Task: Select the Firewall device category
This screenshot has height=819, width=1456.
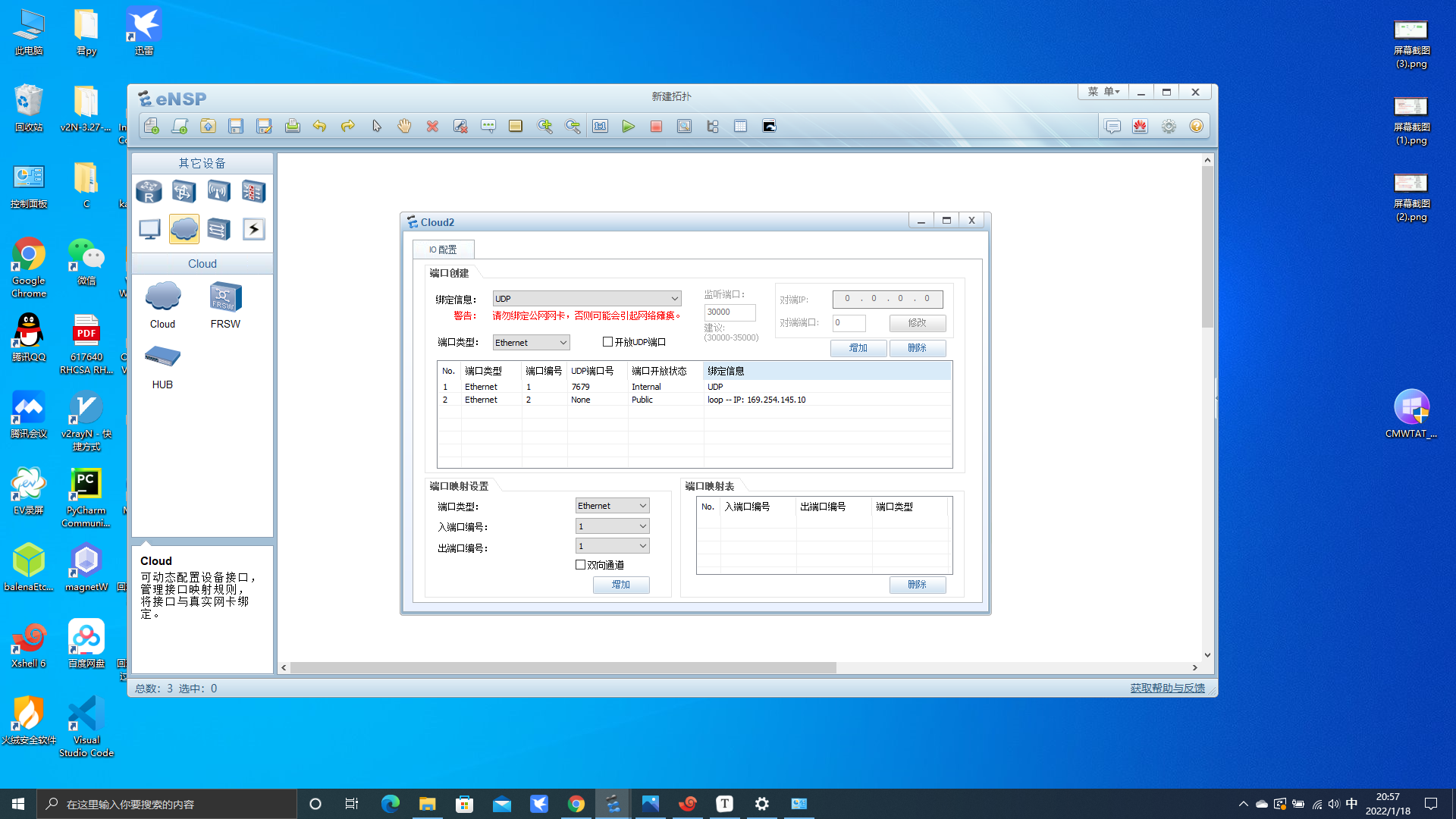Action: pos(253,192)
